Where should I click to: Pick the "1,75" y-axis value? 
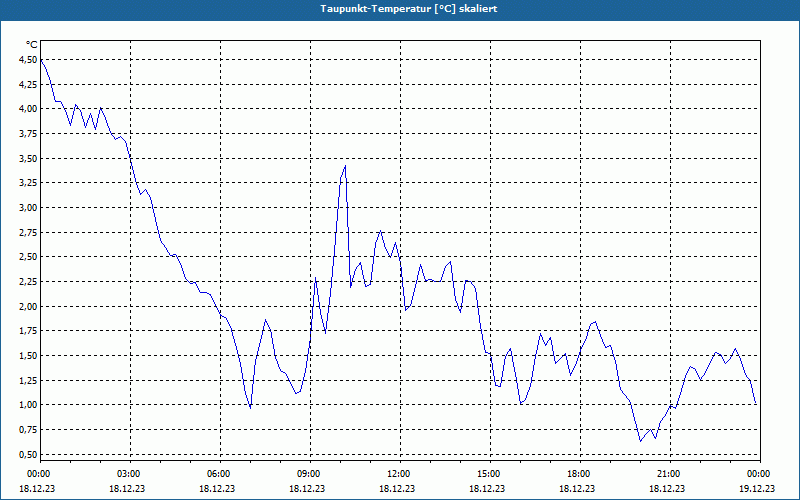(x=28, y=331)
